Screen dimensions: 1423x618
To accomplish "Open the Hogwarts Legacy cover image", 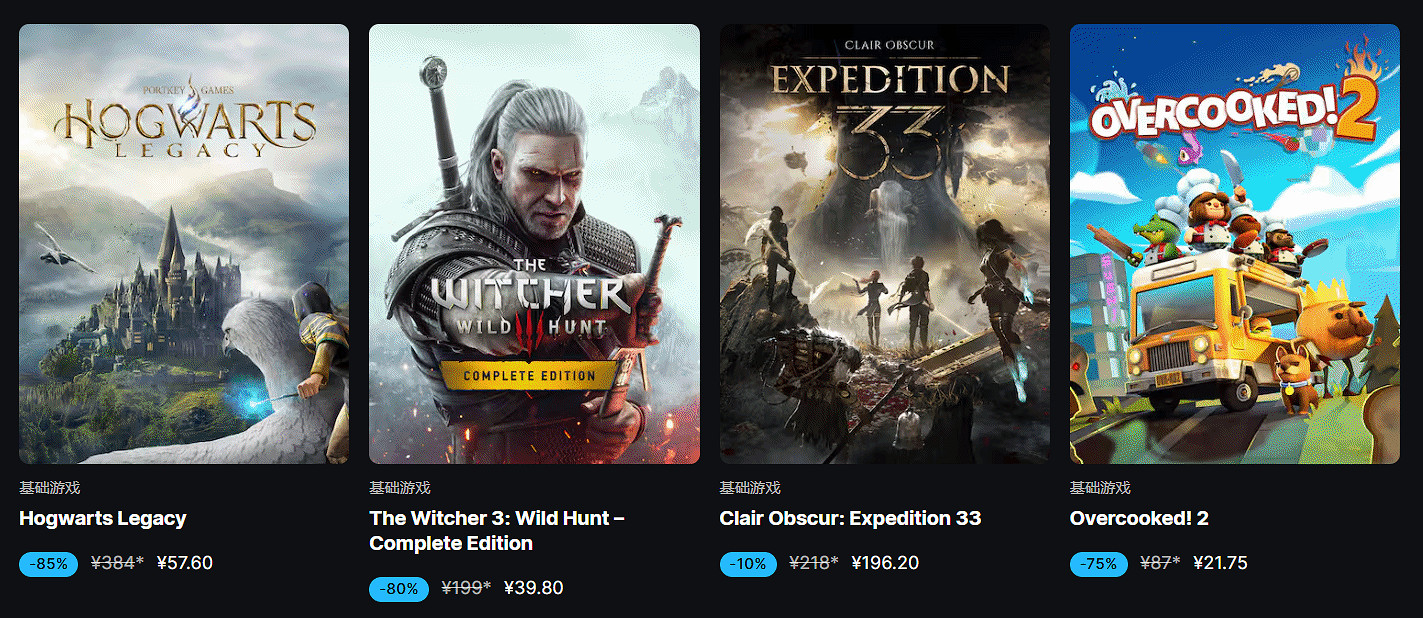I will point(184,244).
